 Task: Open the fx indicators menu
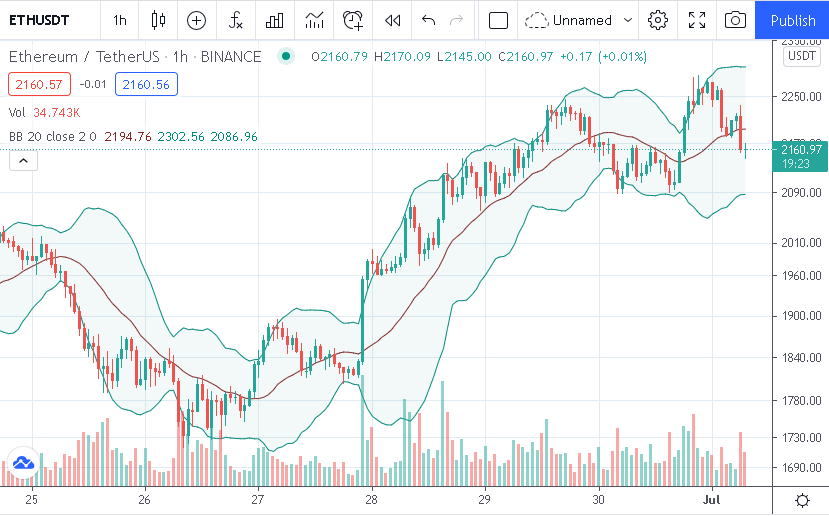235,20
